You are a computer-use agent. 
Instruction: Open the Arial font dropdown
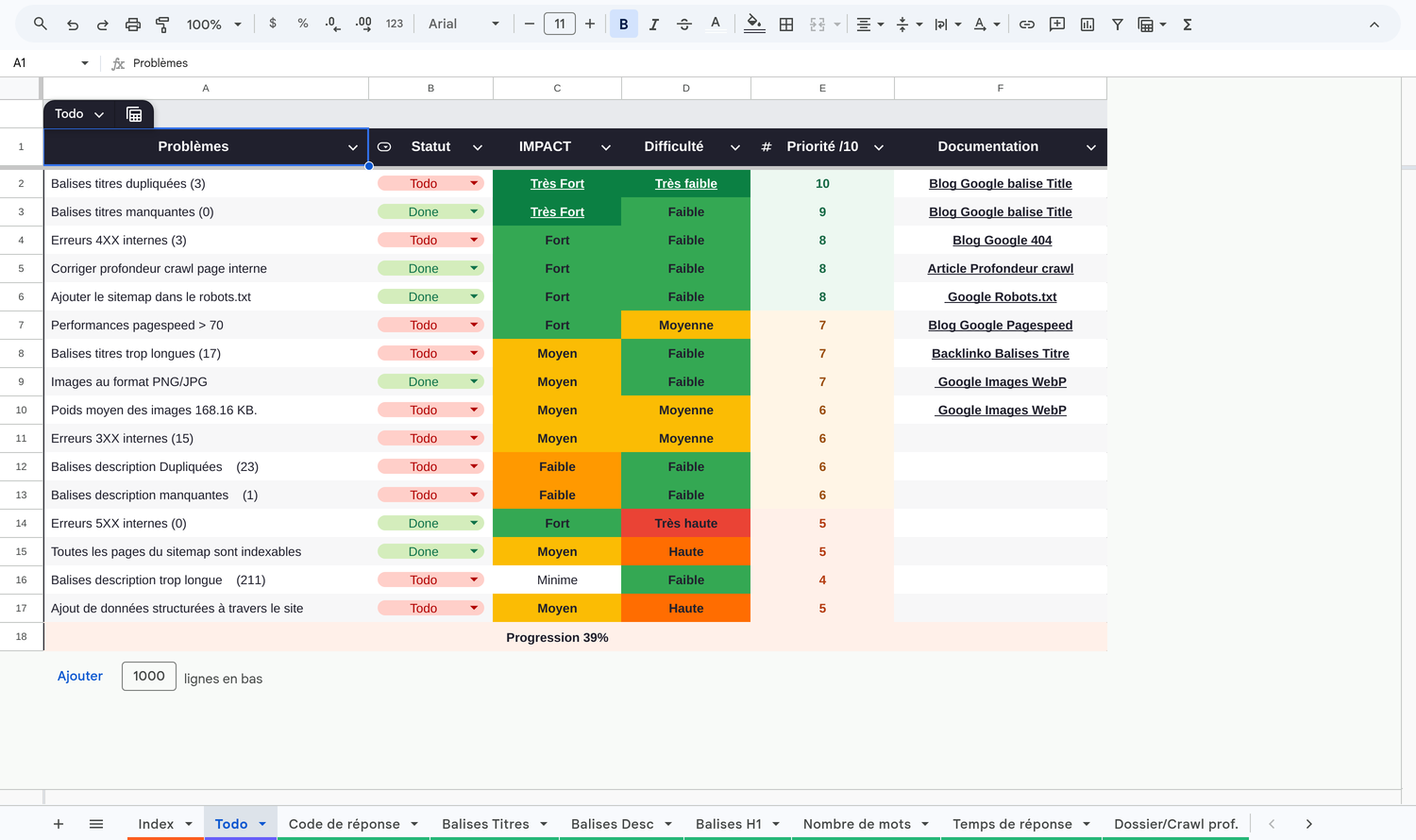pos(464,25)
